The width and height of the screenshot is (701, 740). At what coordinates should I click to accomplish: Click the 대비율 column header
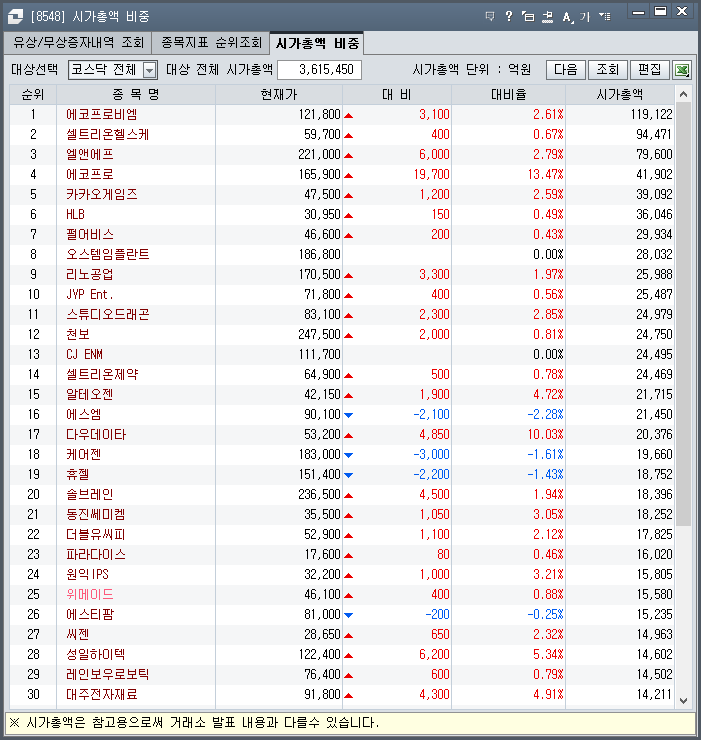pos(508,95)
